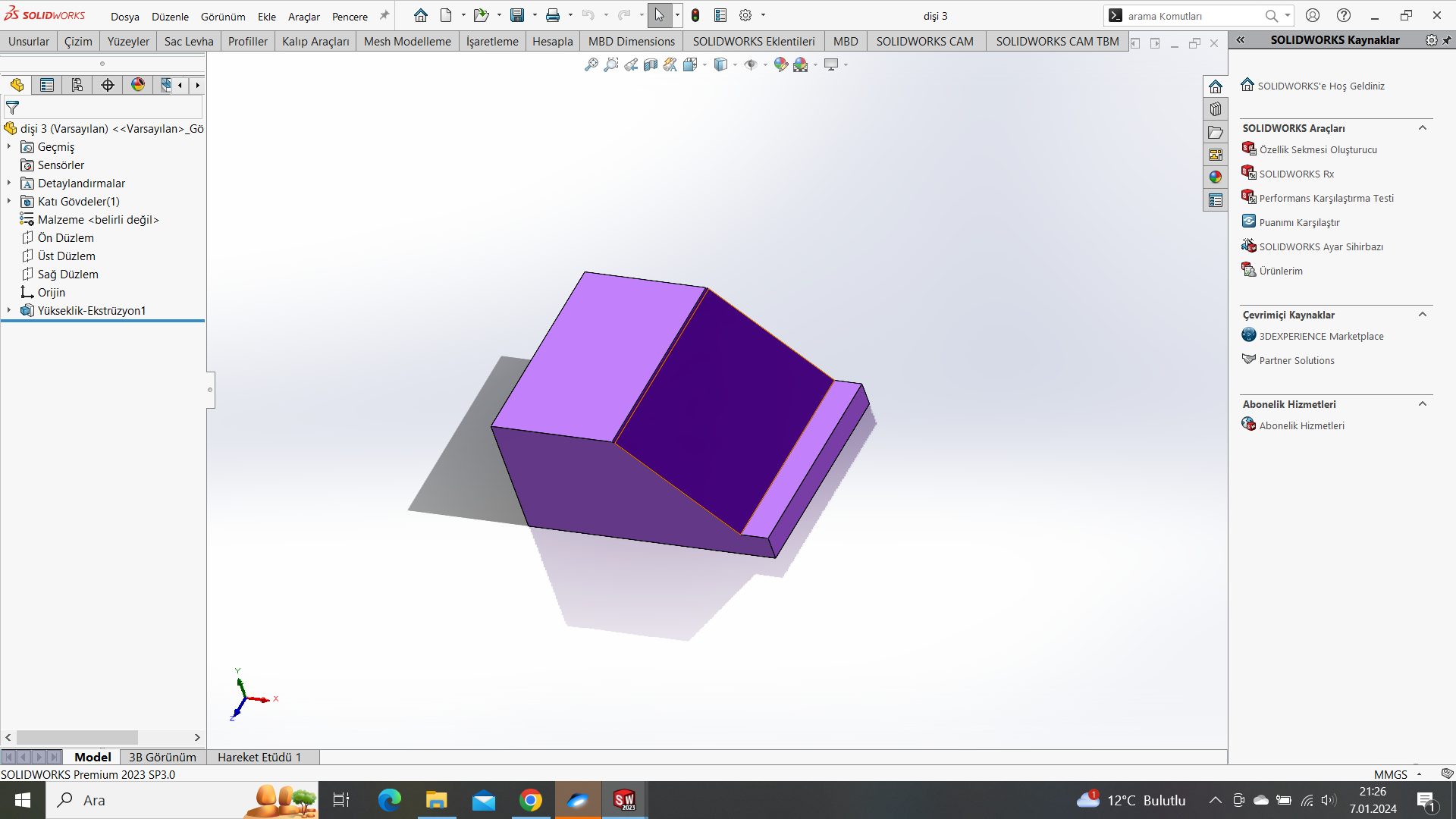Open Design Library in task pane
This screenshot has height=819, width=1456.
pos(1216,109)
